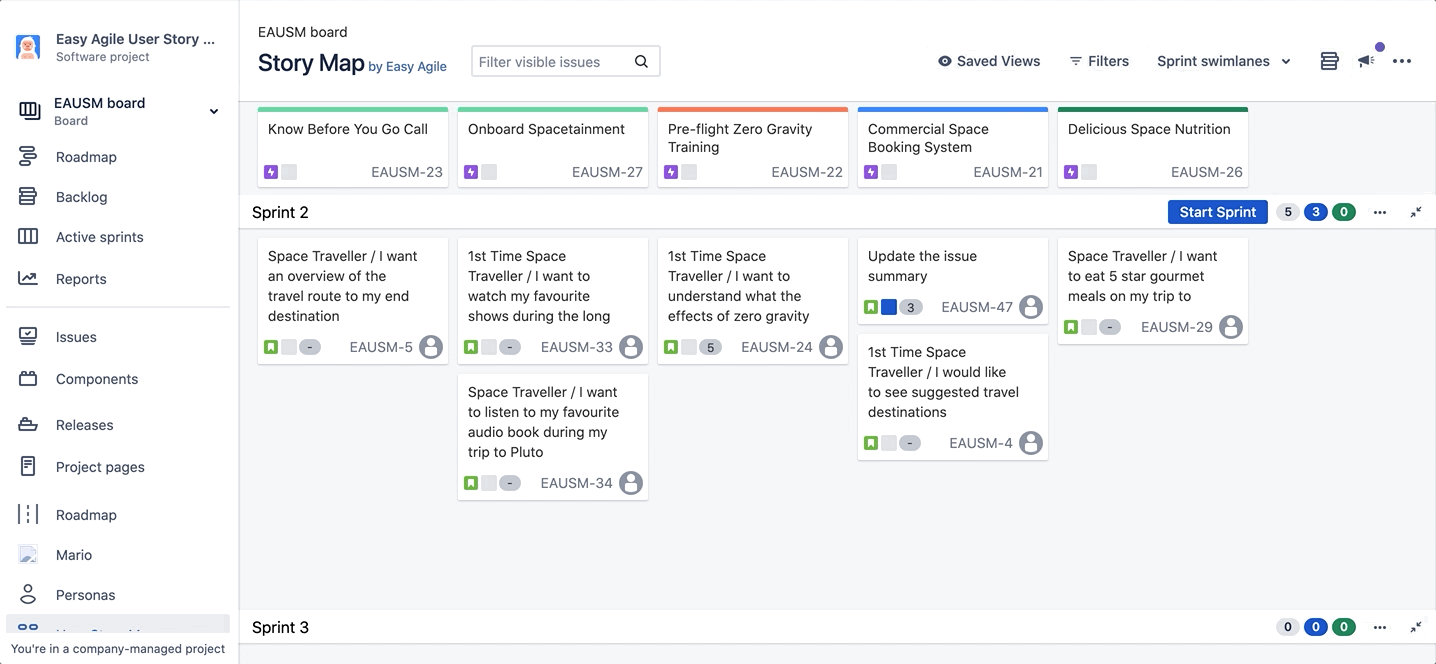Click the search magnifier icon
The width and height of the screenshot is (1436, 664).
coord(641,62)
